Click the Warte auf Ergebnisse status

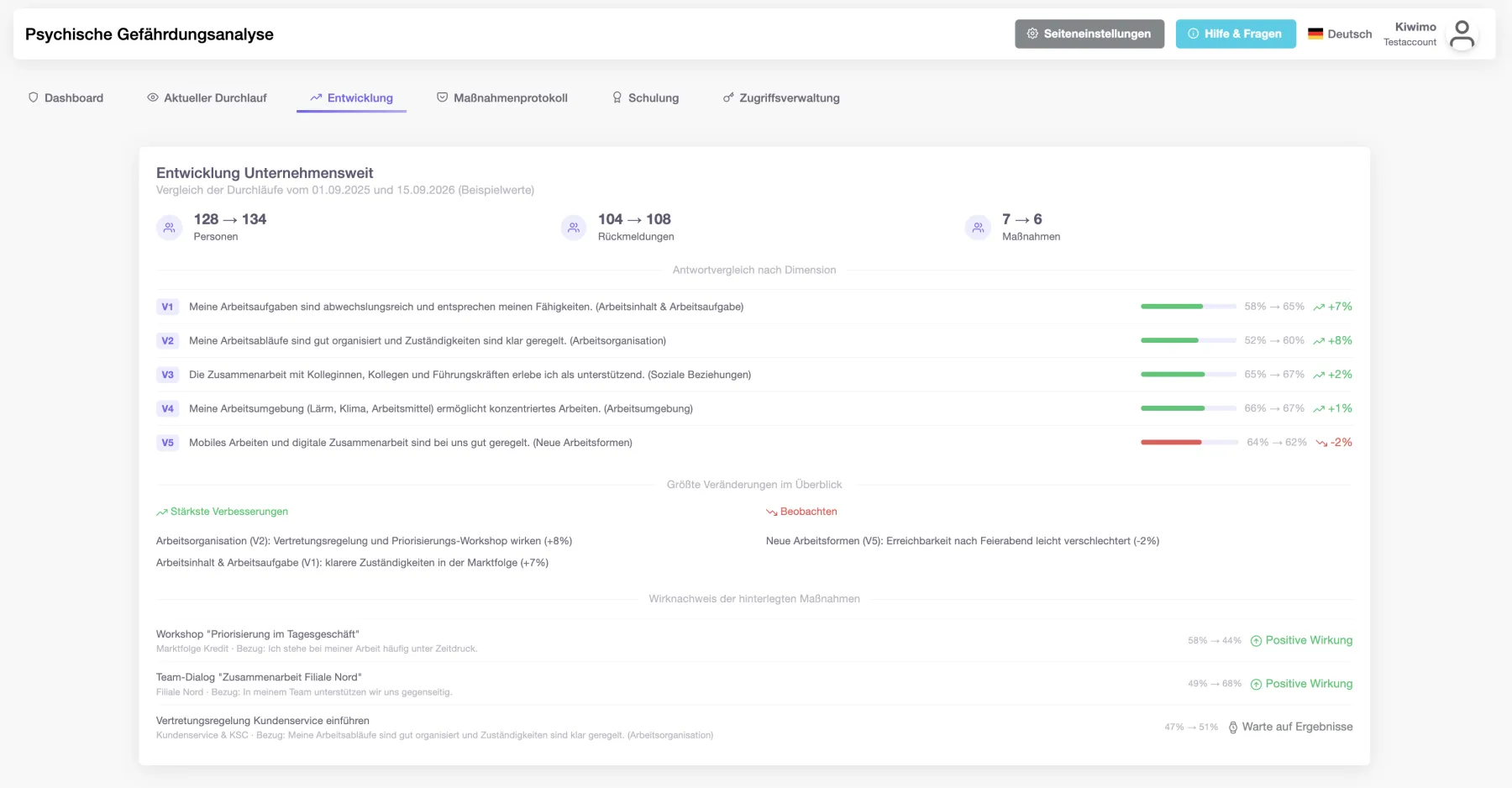tap(1290, 728)
